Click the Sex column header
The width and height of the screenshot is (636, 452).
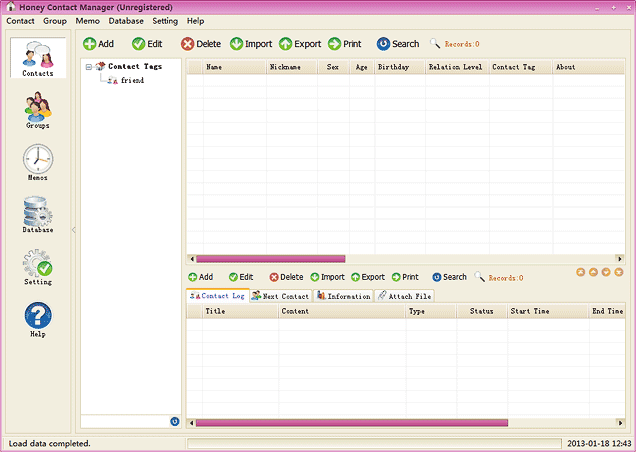point(333,67)
